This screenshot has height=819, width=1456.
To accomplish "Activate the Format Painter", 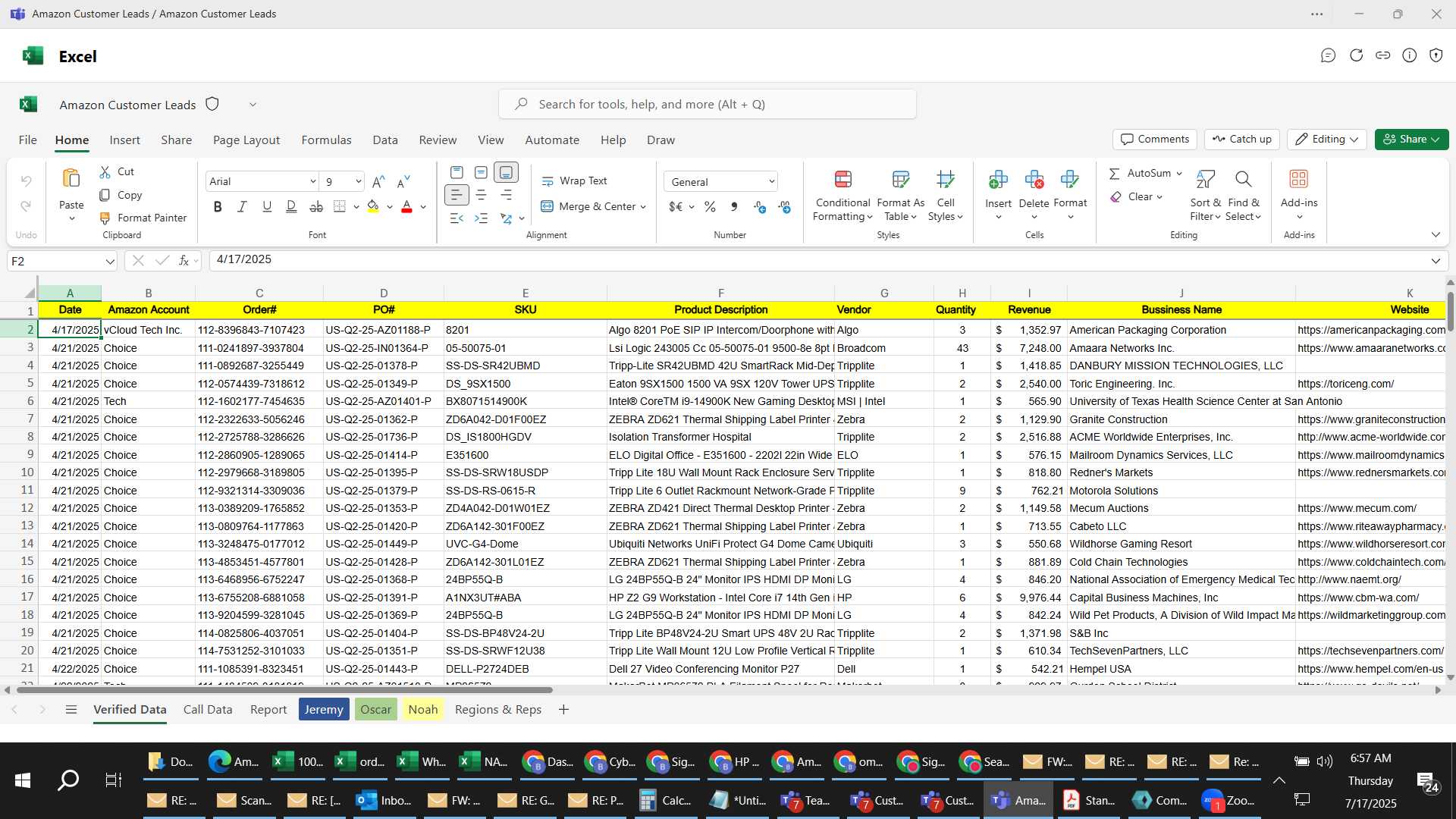I will pos(143,218).
